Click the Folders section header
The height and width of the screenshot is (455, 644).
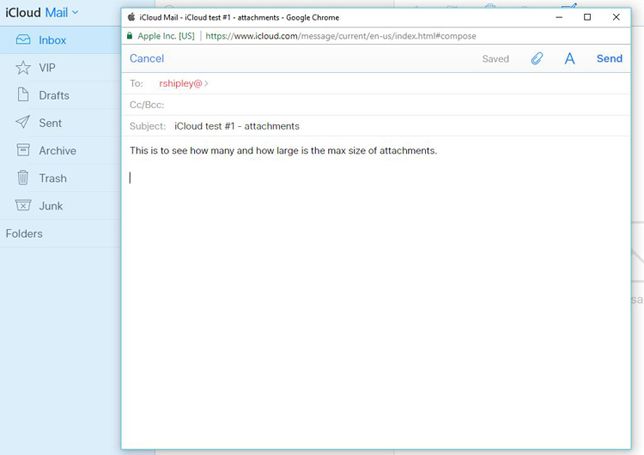pyautogui.click(x=24, y=234)
